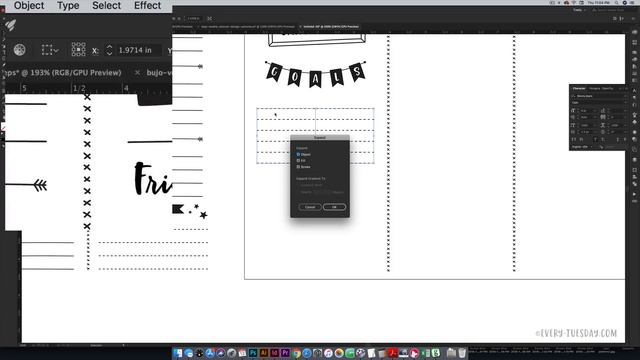
Task: Toggle the Fill checkbox in Expand dialog
Action: pos(298,161)
